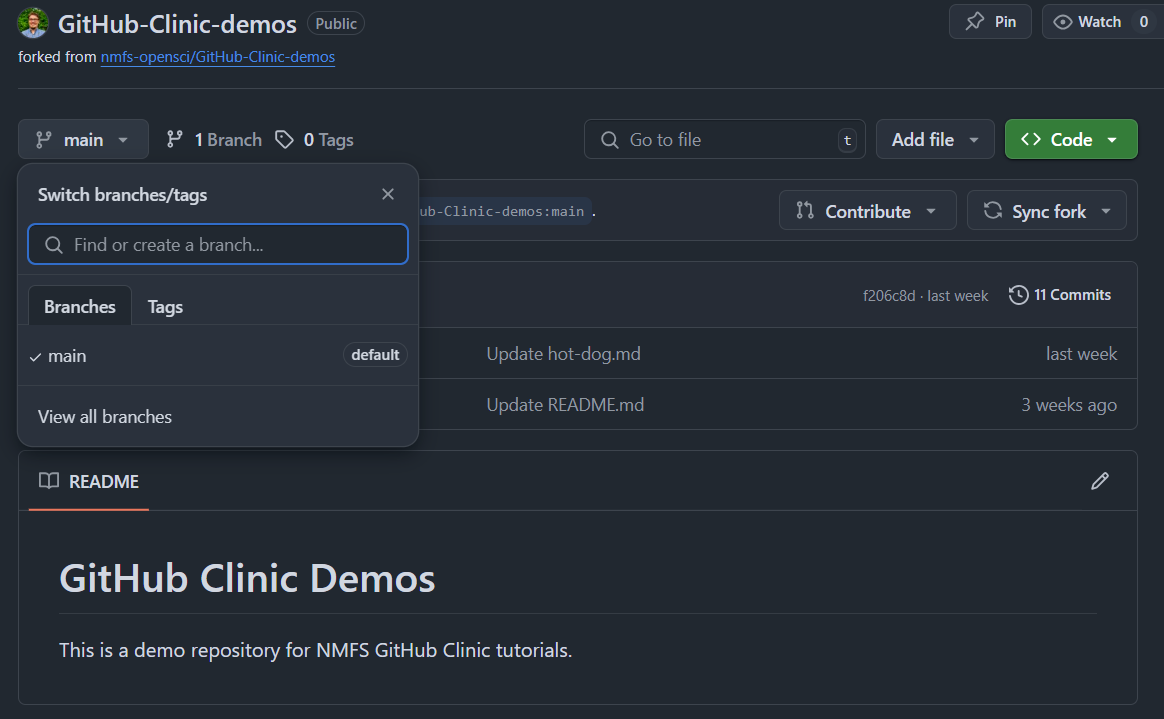1164x719 pixels.
Task: Close the Switch branches/tags popup
Action: click(x=388, y=194)
